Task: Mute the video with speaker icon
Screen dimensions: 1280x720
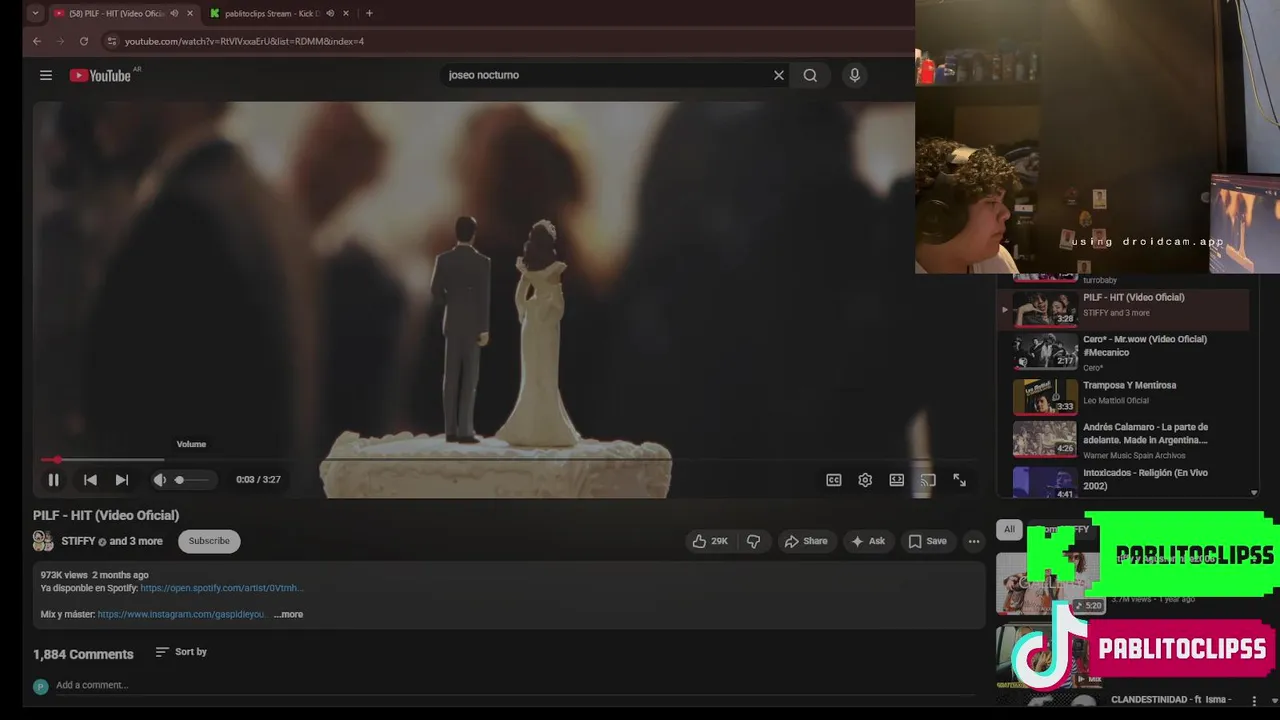Action: pyautogui.click(x=159, y=480)
